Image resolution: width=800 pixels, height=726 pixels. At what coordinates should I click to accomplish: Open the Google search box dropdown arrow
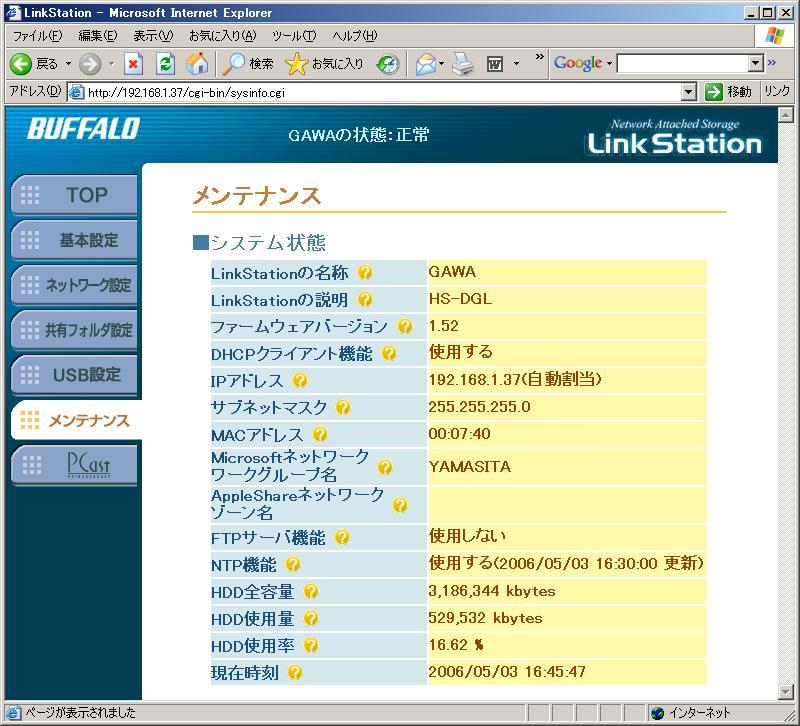pyautogui.click(x=756, y=63)
